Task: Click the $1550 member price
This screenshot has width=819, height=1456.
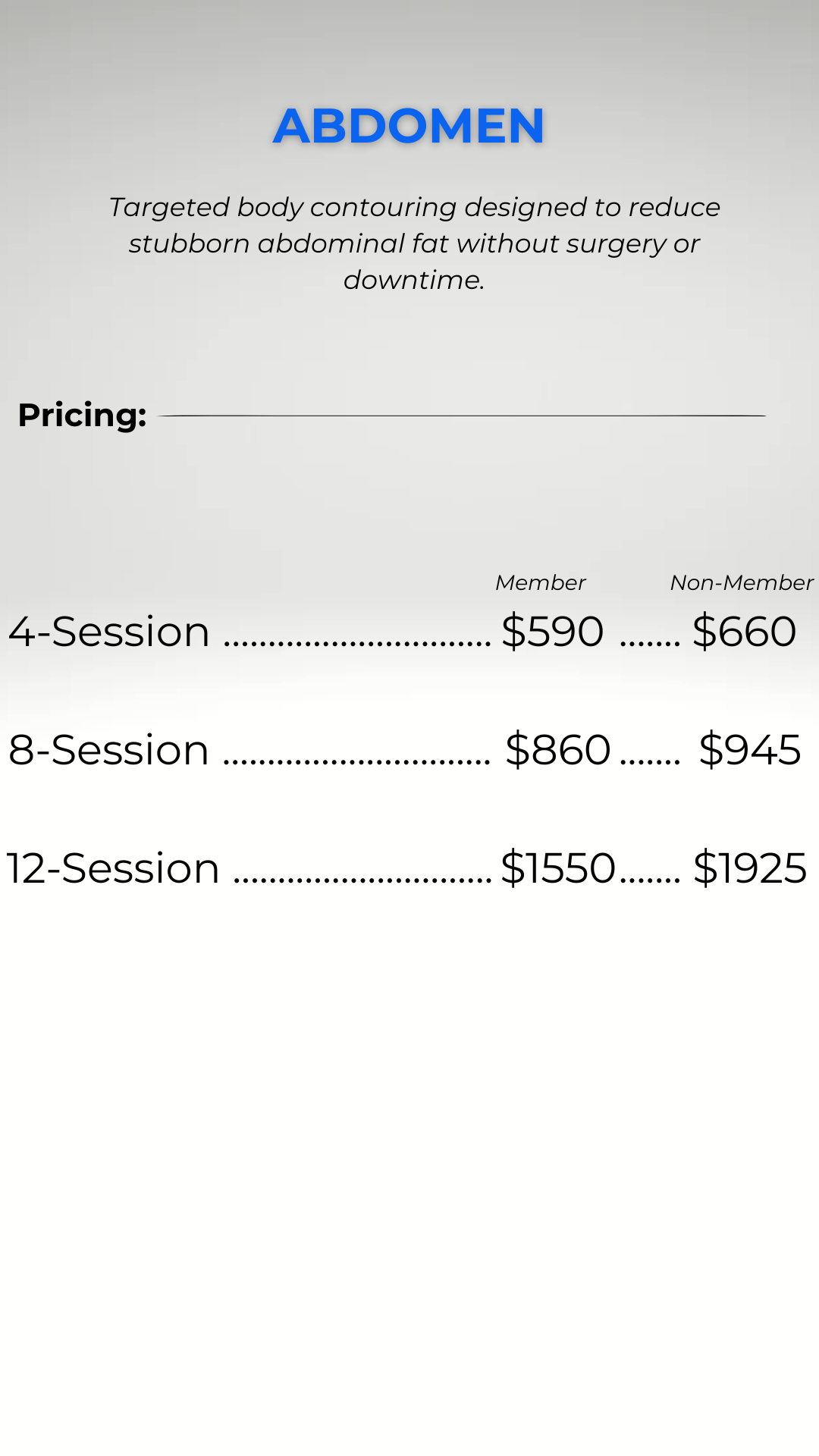Action: pyautogui.click(x=557, y=868)
